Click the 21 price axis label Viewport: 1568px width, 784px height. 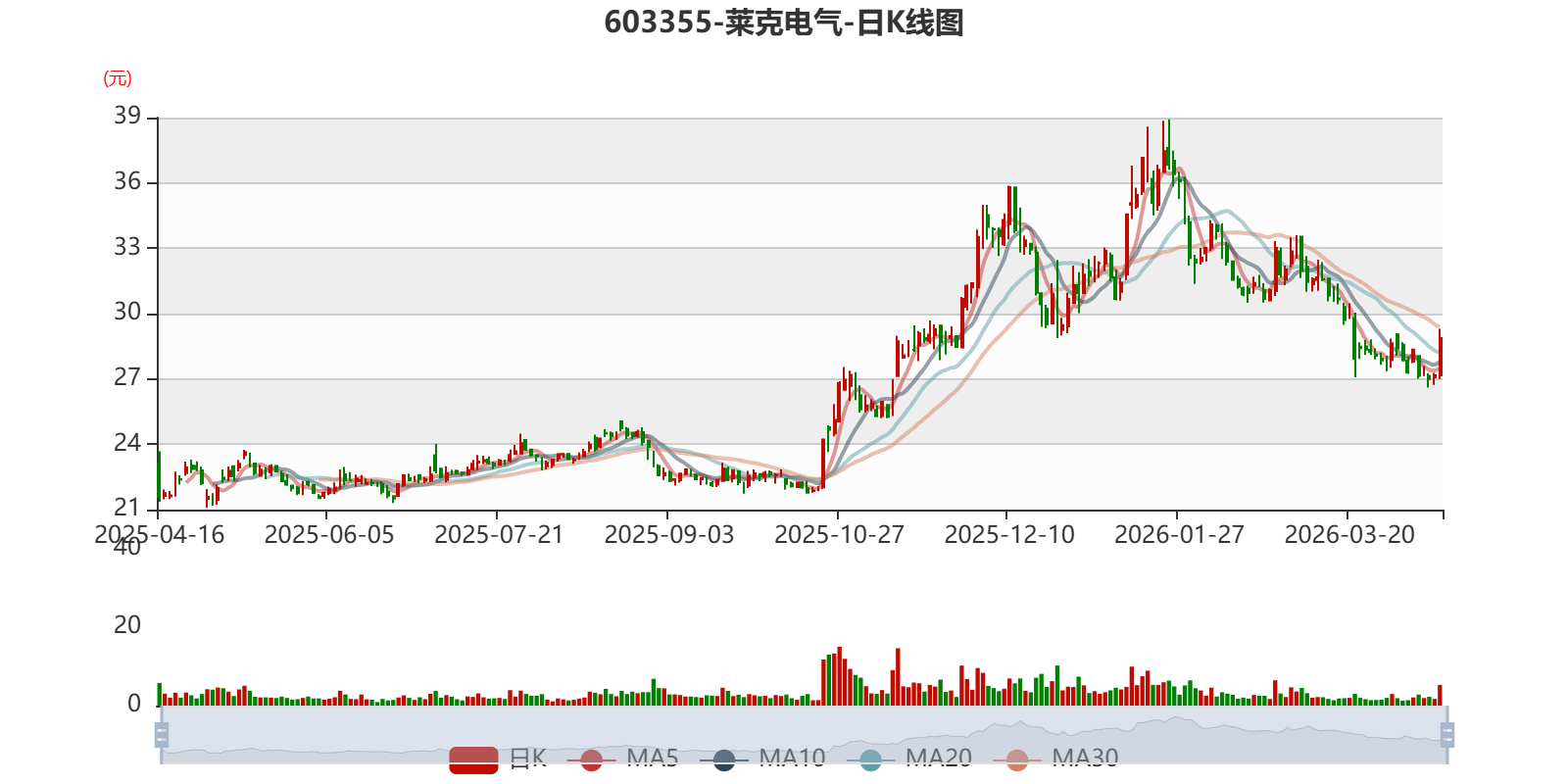tap(127, 508)
